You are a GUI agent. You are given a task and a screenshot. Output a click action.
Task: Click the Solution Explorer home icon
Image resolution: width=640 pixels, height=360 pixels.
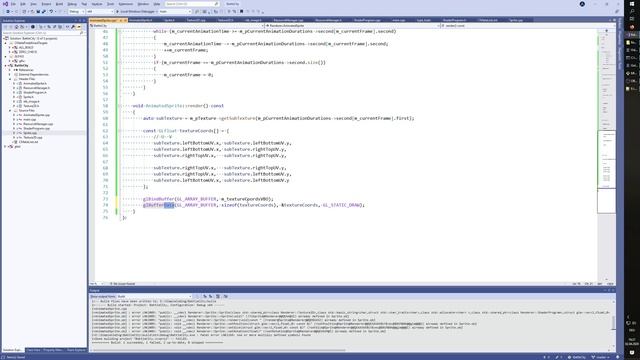coord(17,27)
